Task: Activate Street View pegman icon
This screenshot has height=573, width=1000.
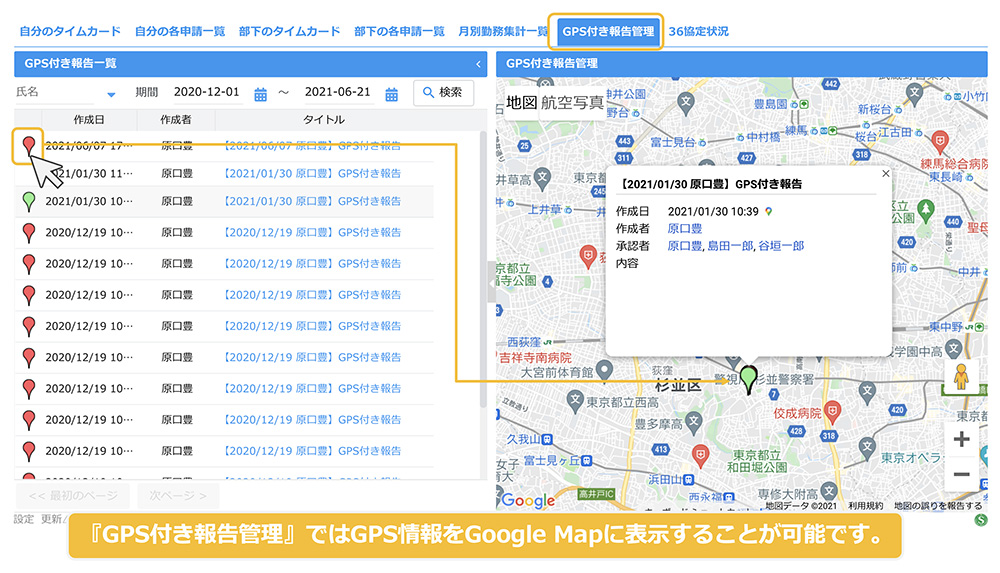Action: click(960, 376)
